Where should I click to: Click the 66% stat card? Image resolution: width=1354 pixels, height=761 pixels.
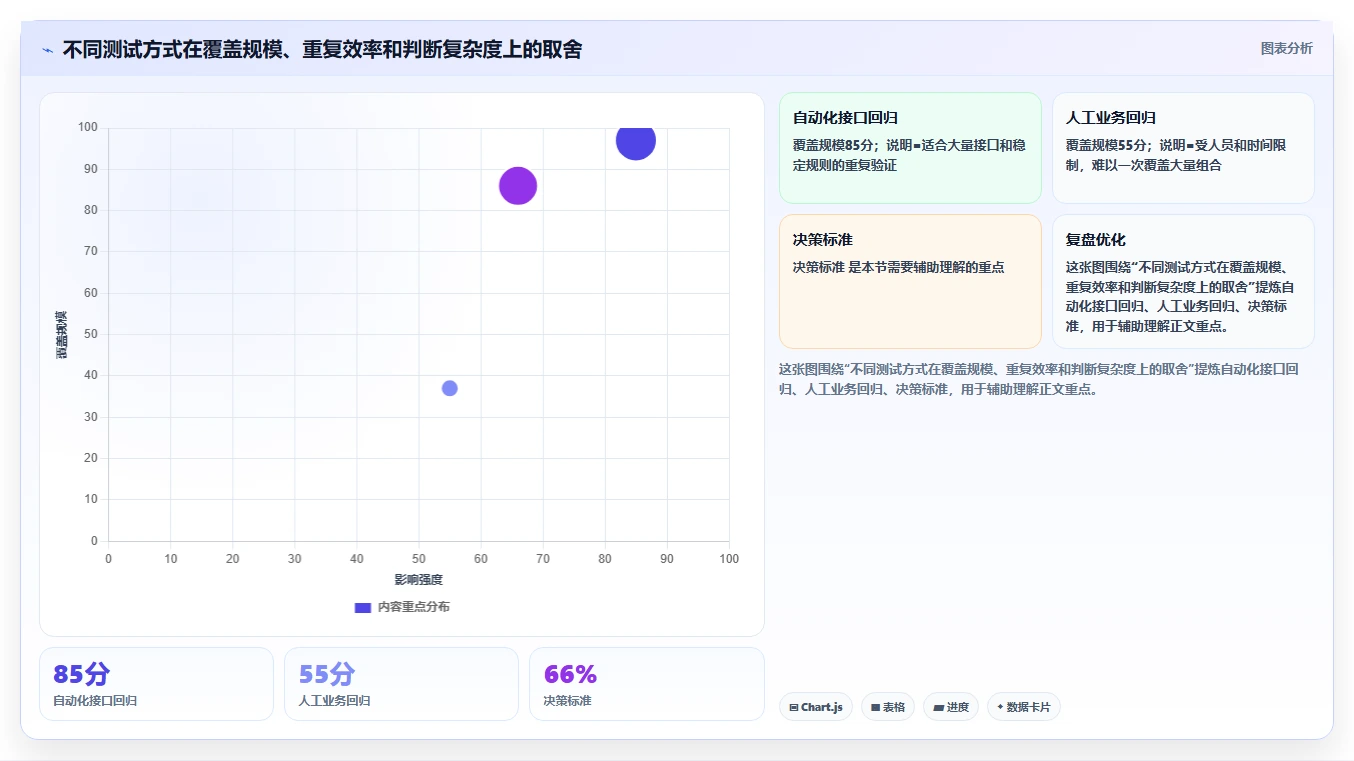[646, 684]
